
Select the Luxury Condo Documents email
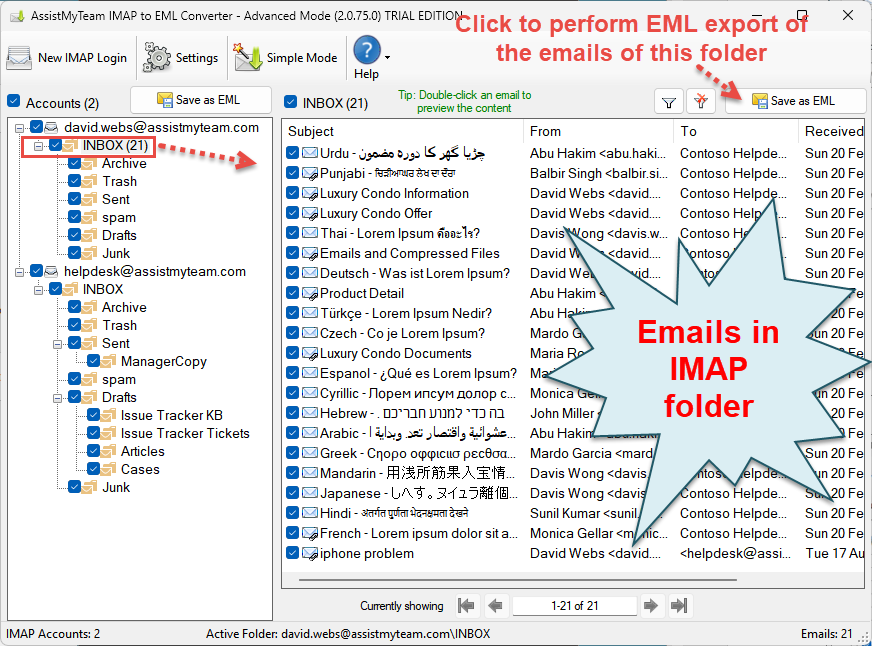[x=396, y=354]
